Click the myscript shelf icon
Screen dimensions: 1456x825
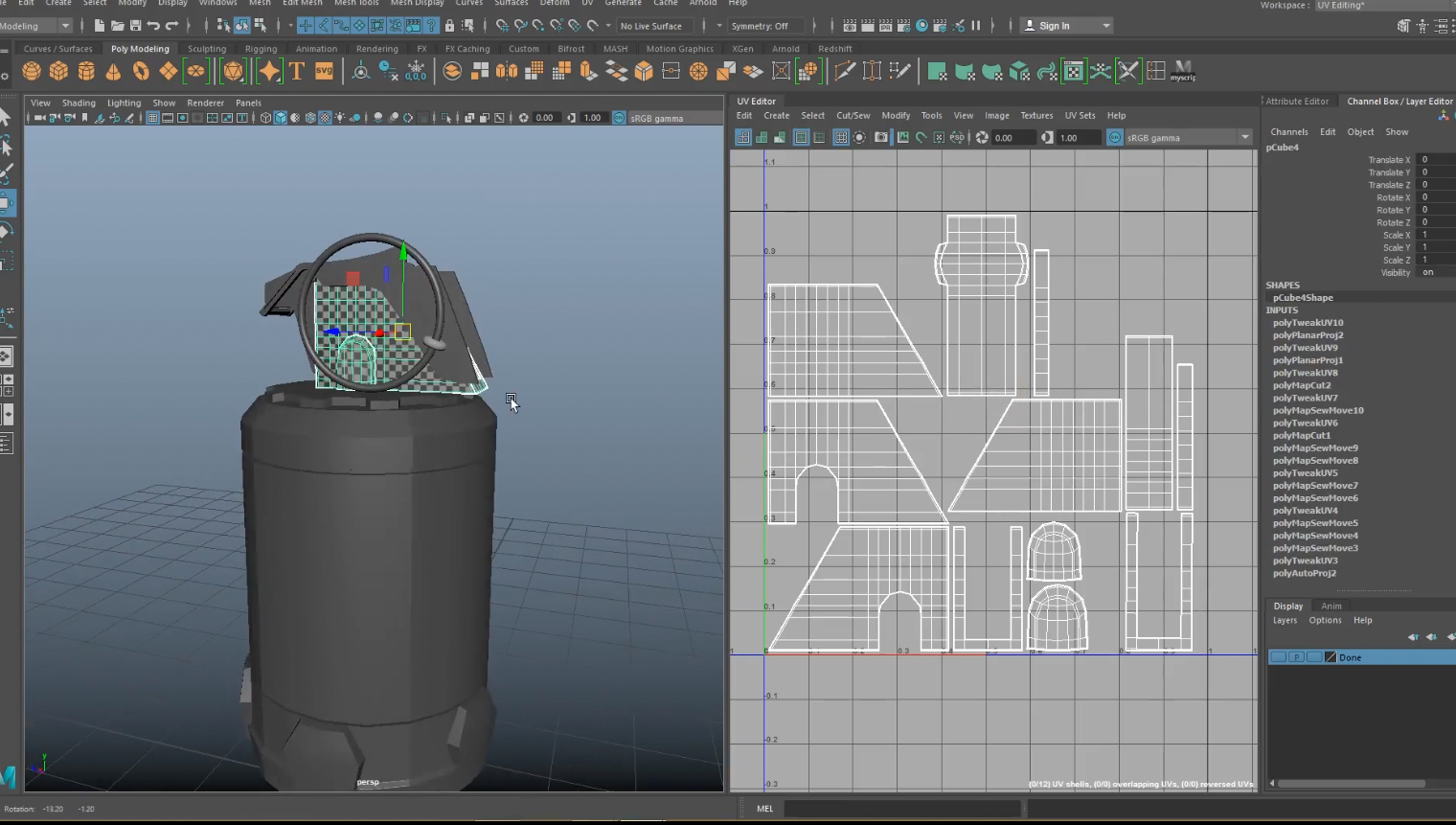[1183, 71]
